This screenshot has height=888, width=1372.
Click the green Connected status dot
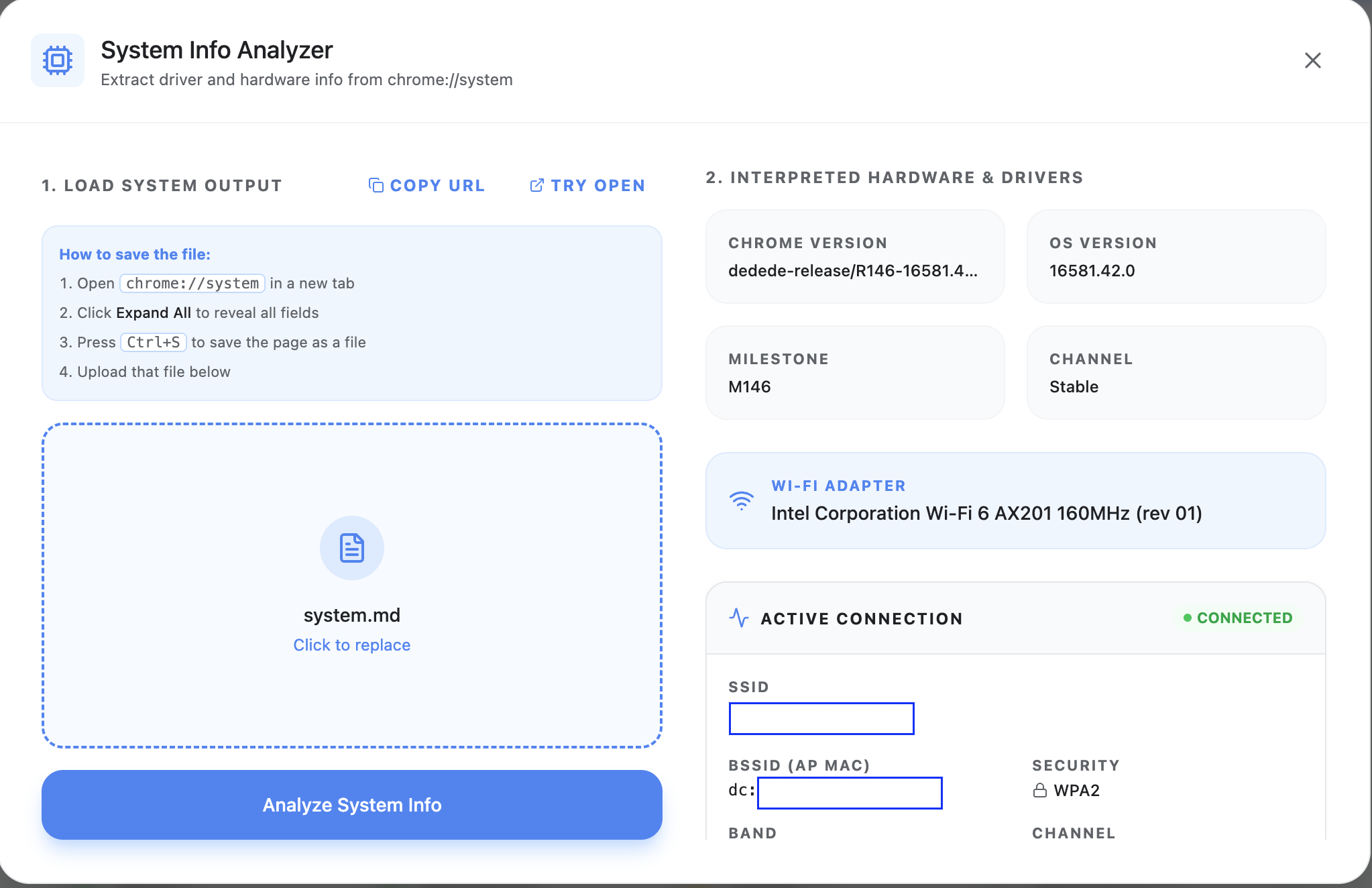1187,618
